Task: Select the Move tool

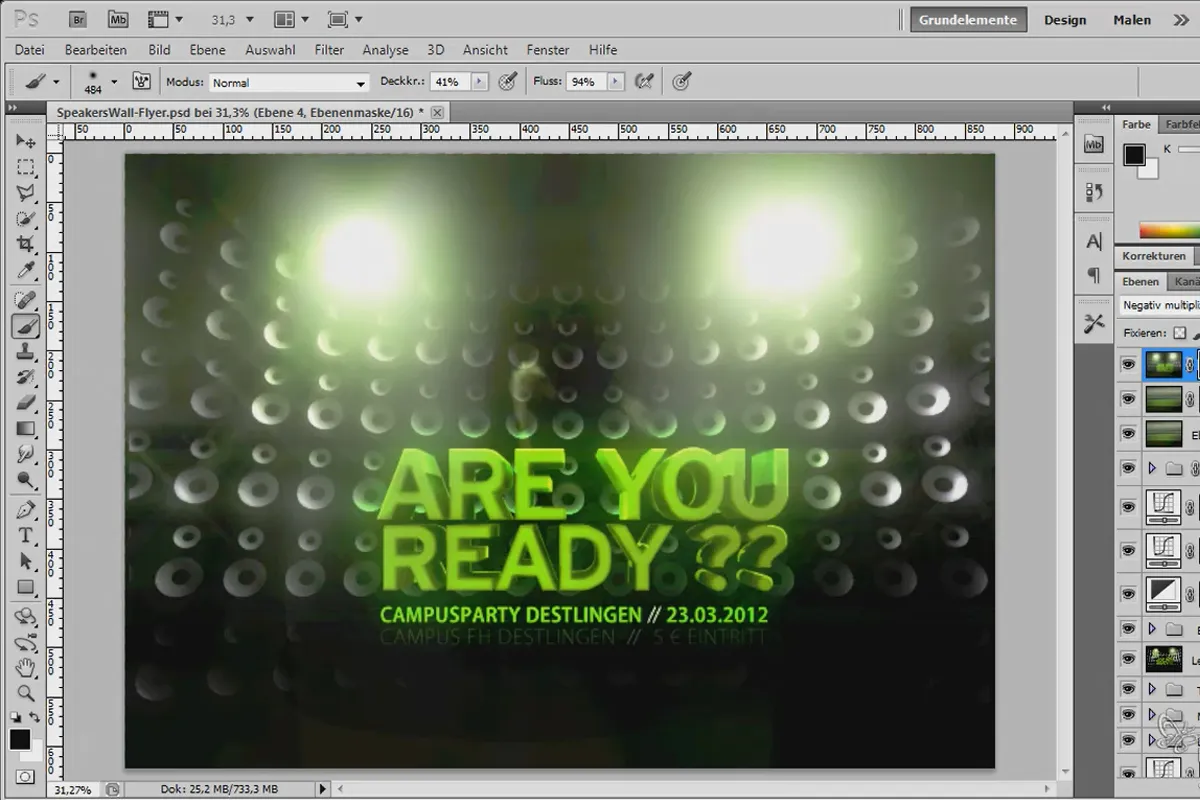Action: (x=26, y=140)
